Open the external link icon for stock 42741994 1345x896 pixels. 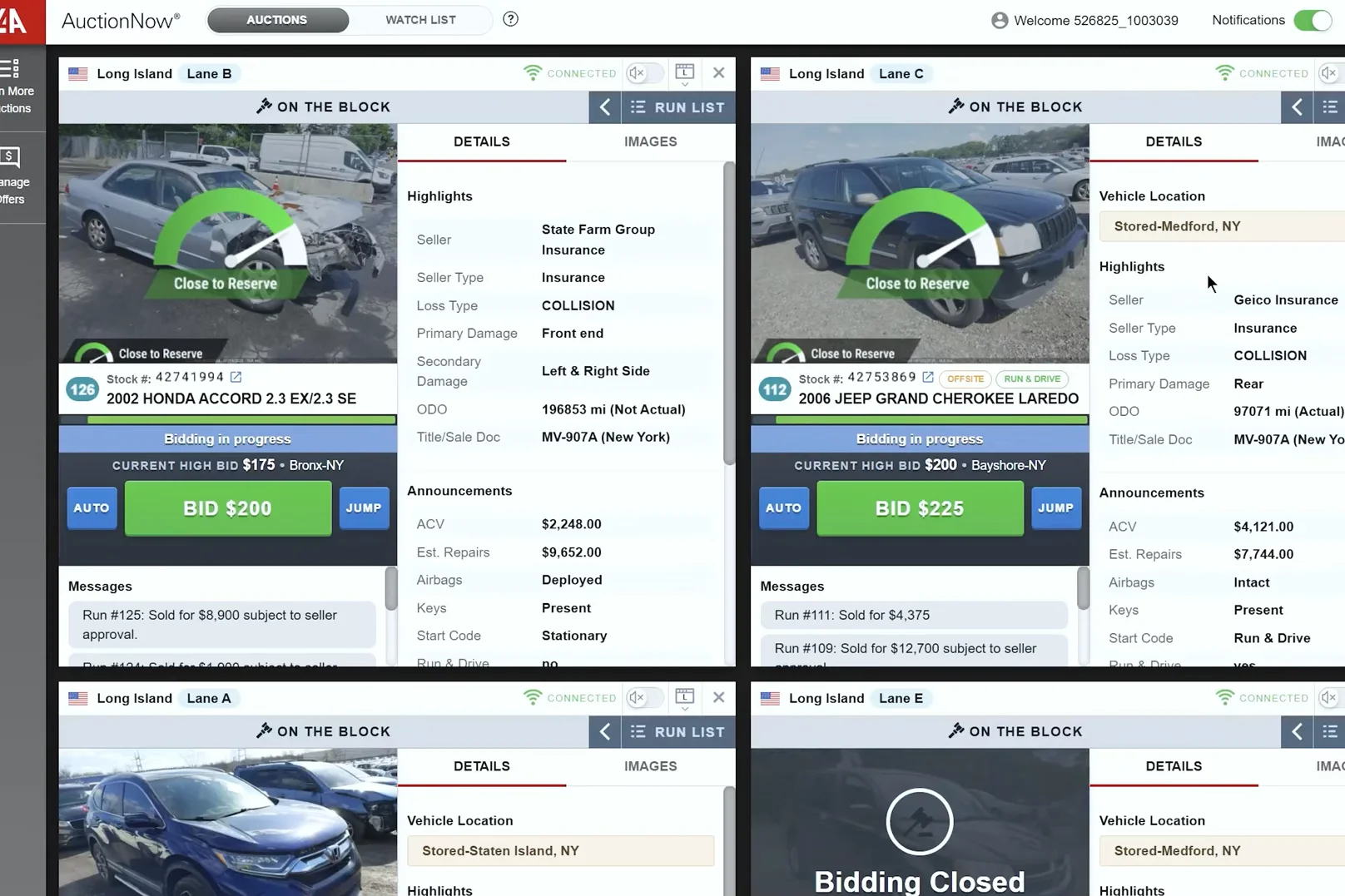point(236,377)
